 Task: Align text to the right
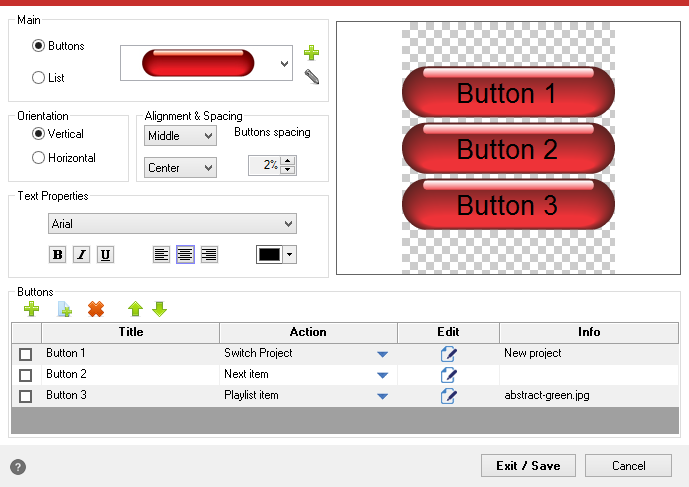point(209,255)
